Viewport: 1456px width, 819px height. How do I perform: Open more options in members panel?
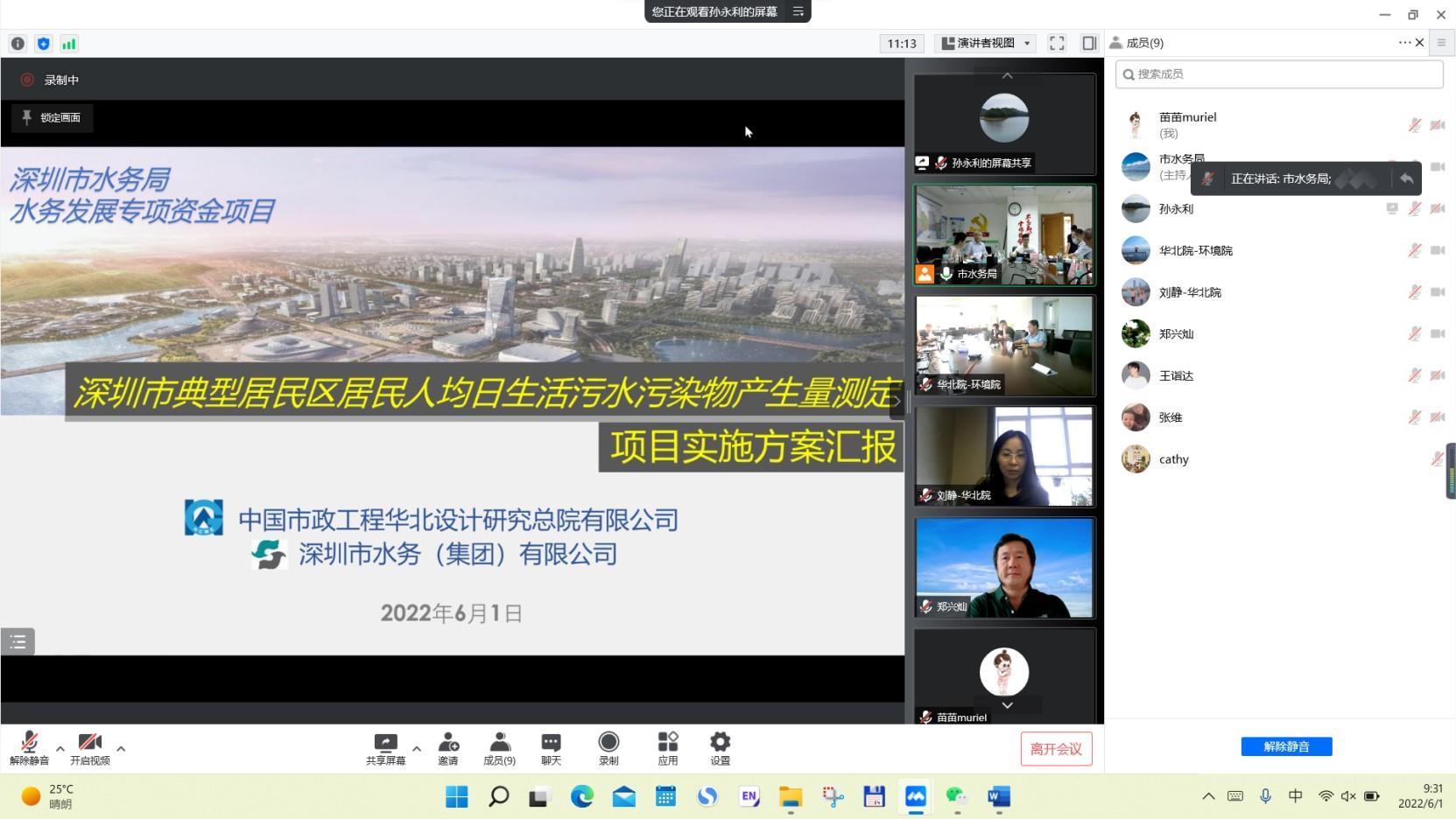point(1403,43)
